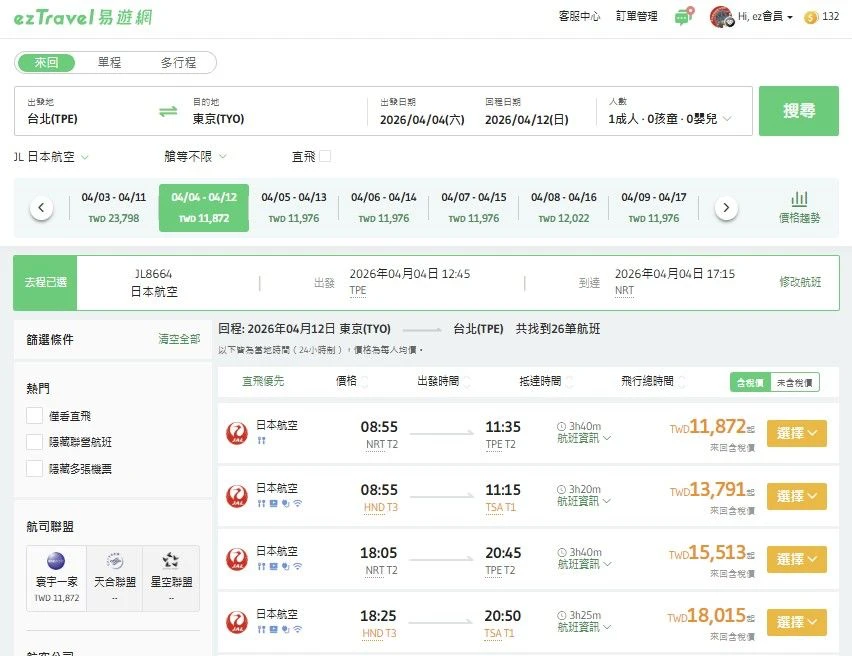Click the gold coin points icon

810,17
